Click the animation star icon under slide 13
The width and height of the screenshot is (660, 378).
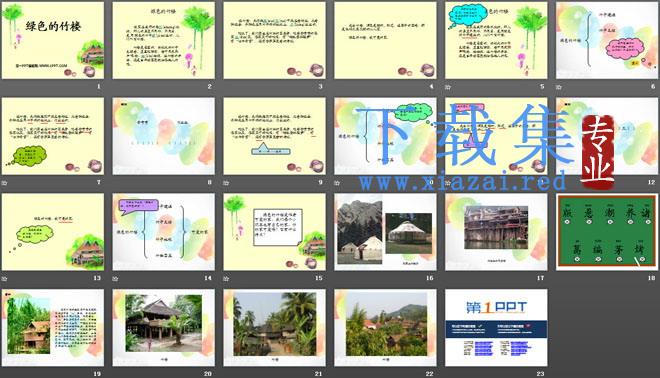click(x=5, y=278)
